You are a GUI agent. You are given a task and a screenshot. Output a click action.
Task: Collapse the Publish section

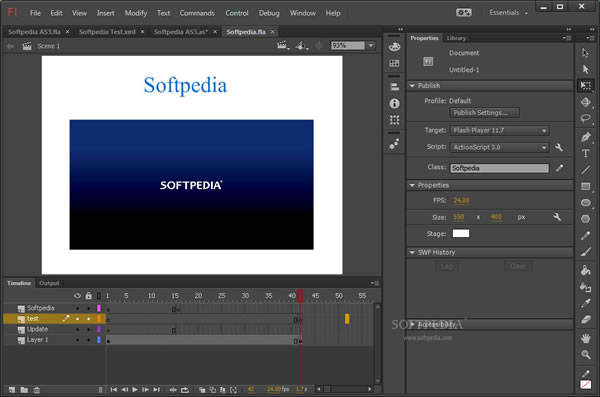tap(412, 86)
